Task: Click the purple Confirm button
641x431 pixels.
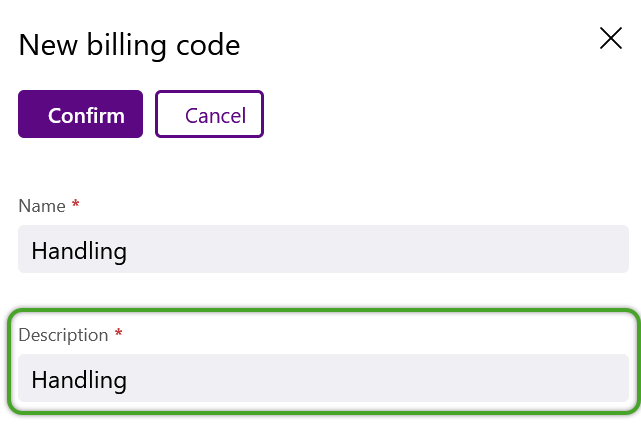Action: pyautogui.click(x=81, y=114)
